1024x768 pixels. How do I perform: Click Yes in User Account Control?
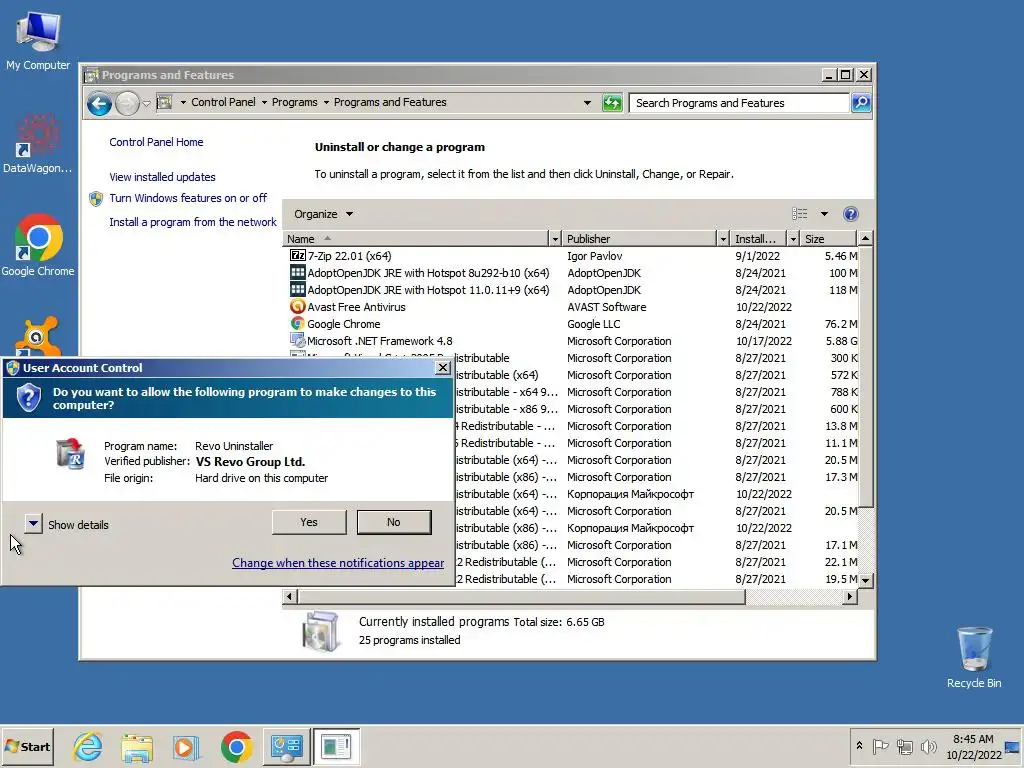(309, 522)
